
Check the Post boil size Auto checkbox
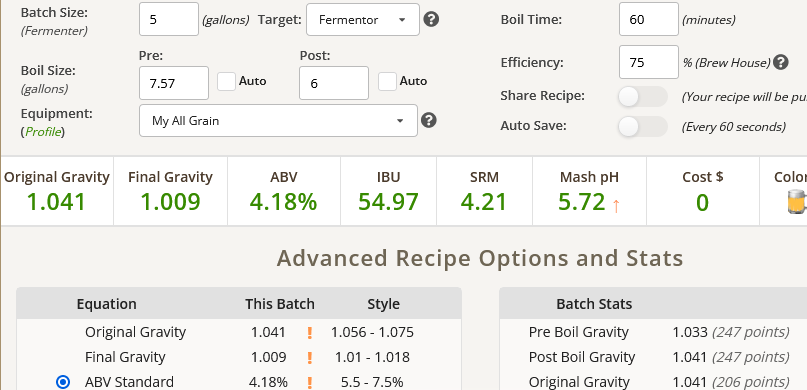coord(388,81)
